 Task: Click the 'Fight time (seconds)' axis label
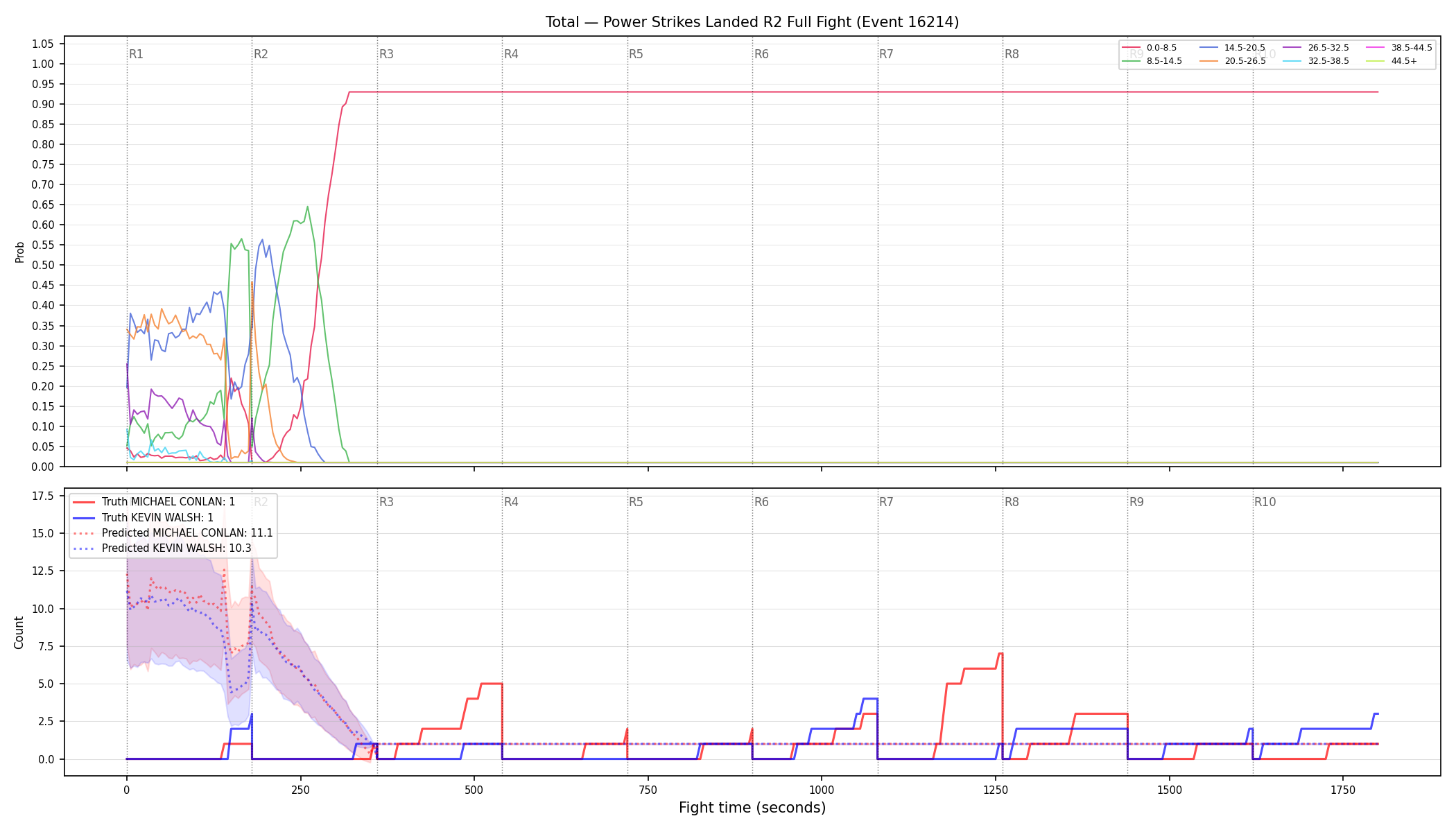click(x=752, y=808)
